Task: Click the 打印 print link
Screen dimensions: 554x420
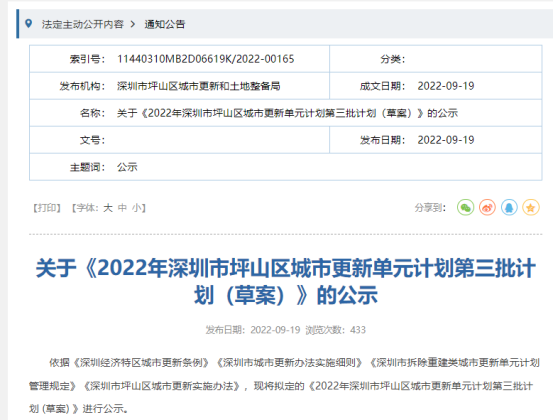Action: (x=47, y=208)
